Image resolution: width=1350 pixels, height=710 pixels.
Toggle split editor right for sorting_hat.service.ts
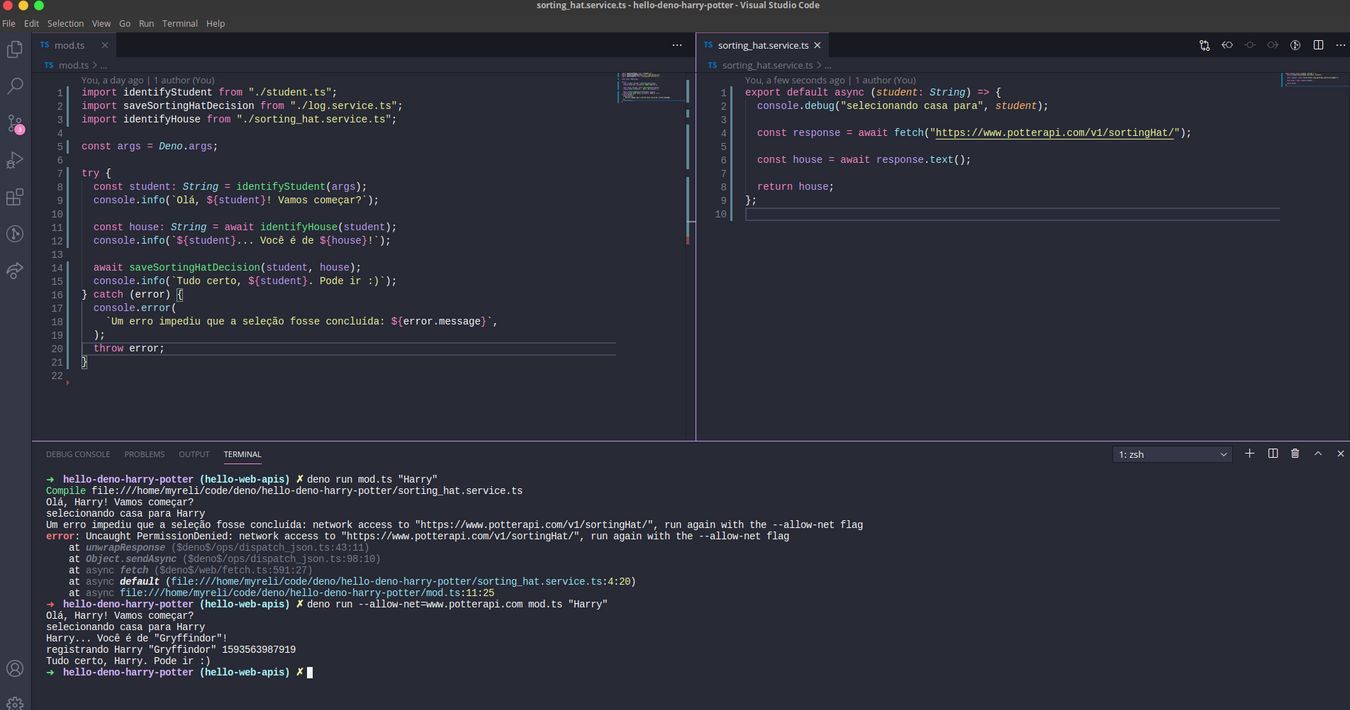pyautogui.click(x=1318, y=45)
